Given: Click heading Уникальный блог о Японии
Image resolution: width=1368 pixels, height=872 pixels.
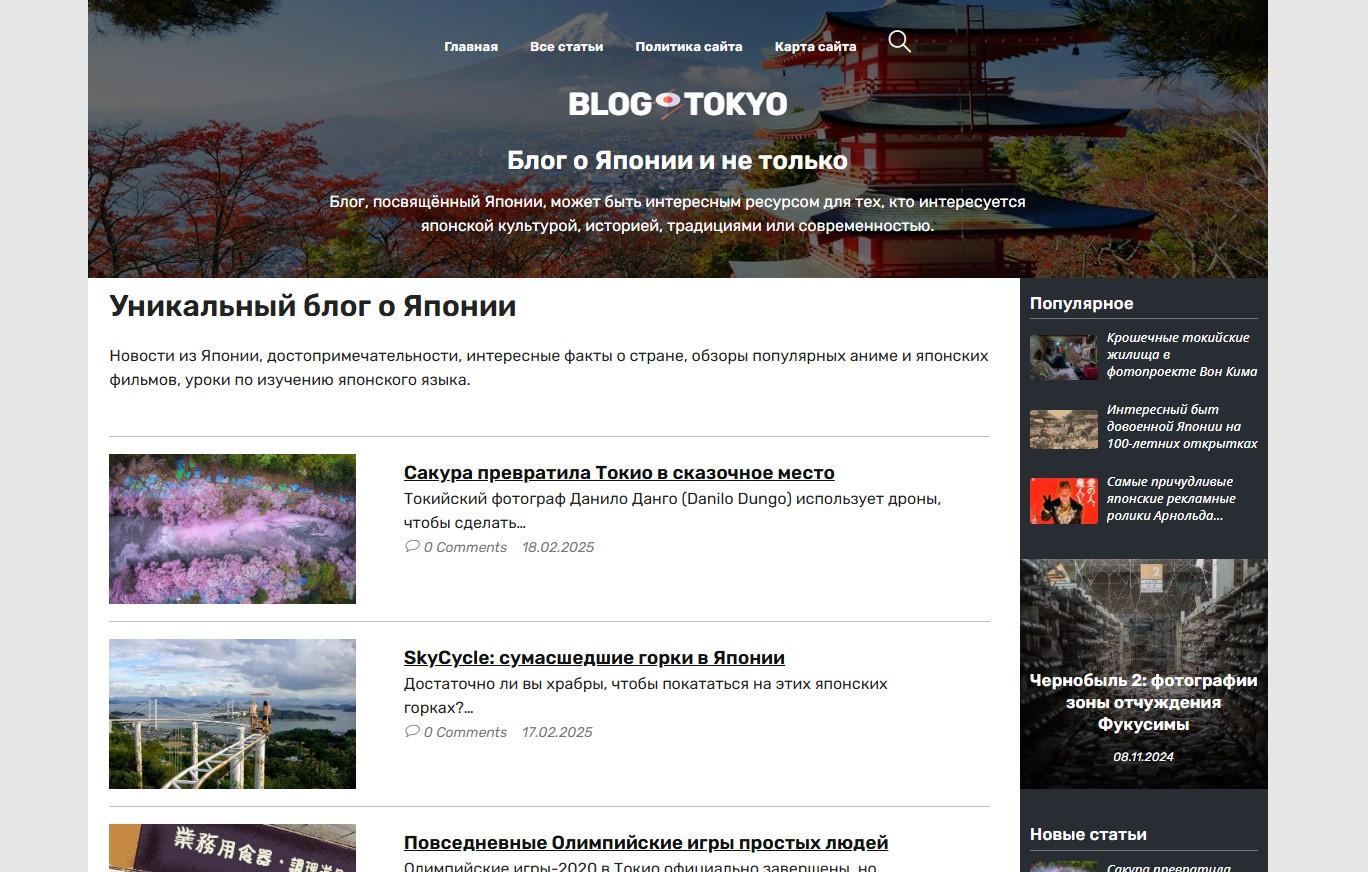Looking at the screenshot, I should coord(313,306).
